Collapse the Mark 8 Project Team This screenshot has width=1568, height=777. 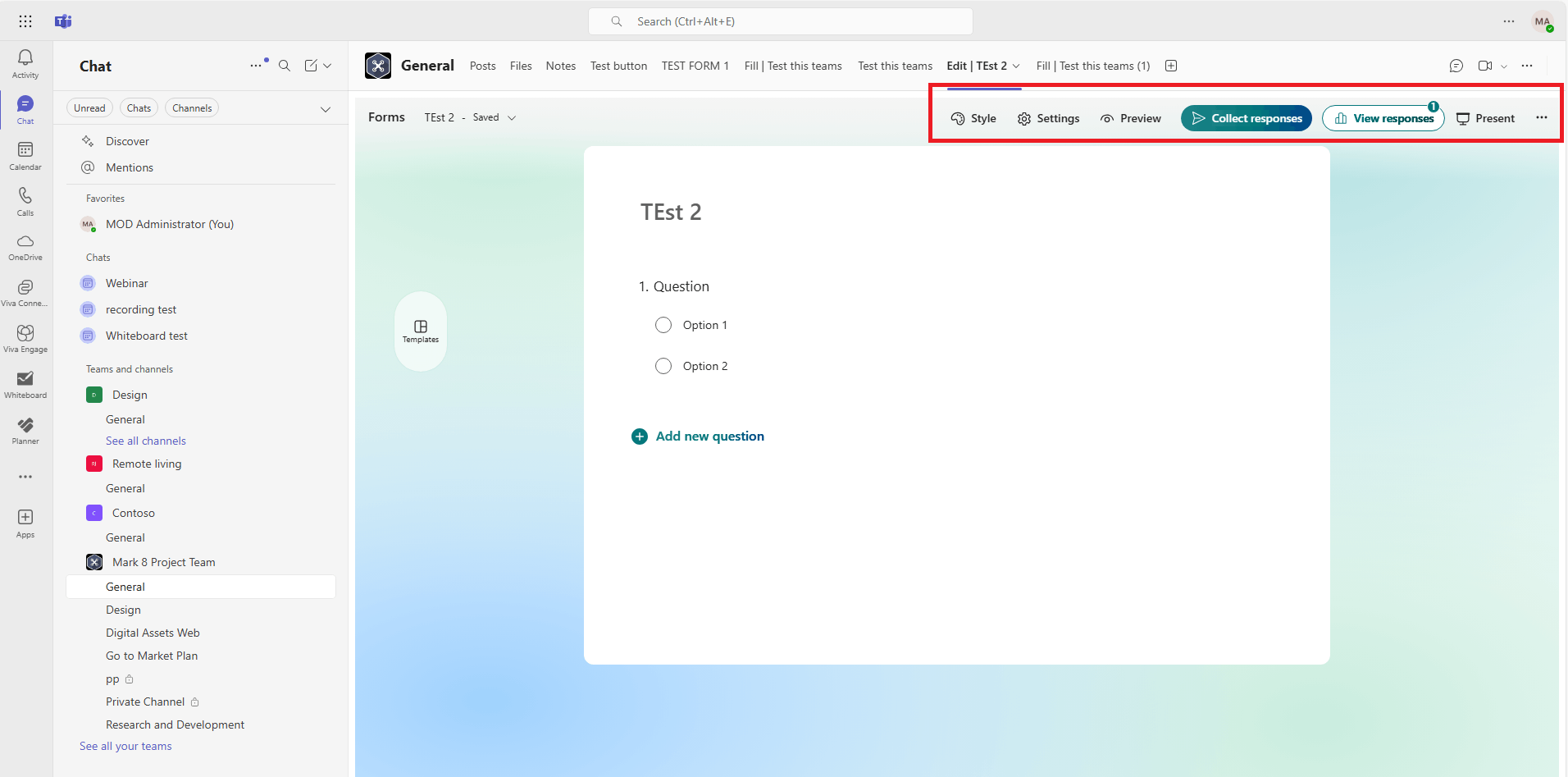tap(164, 562)
